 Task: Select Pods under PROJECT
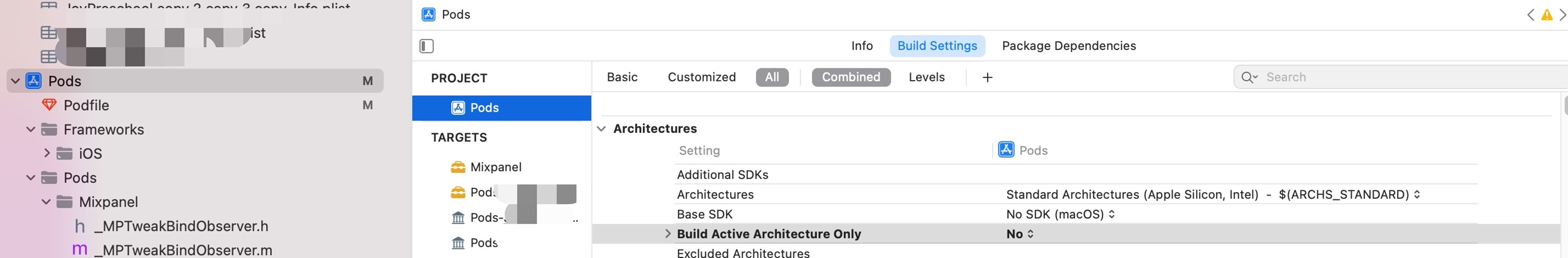(485, 108)
